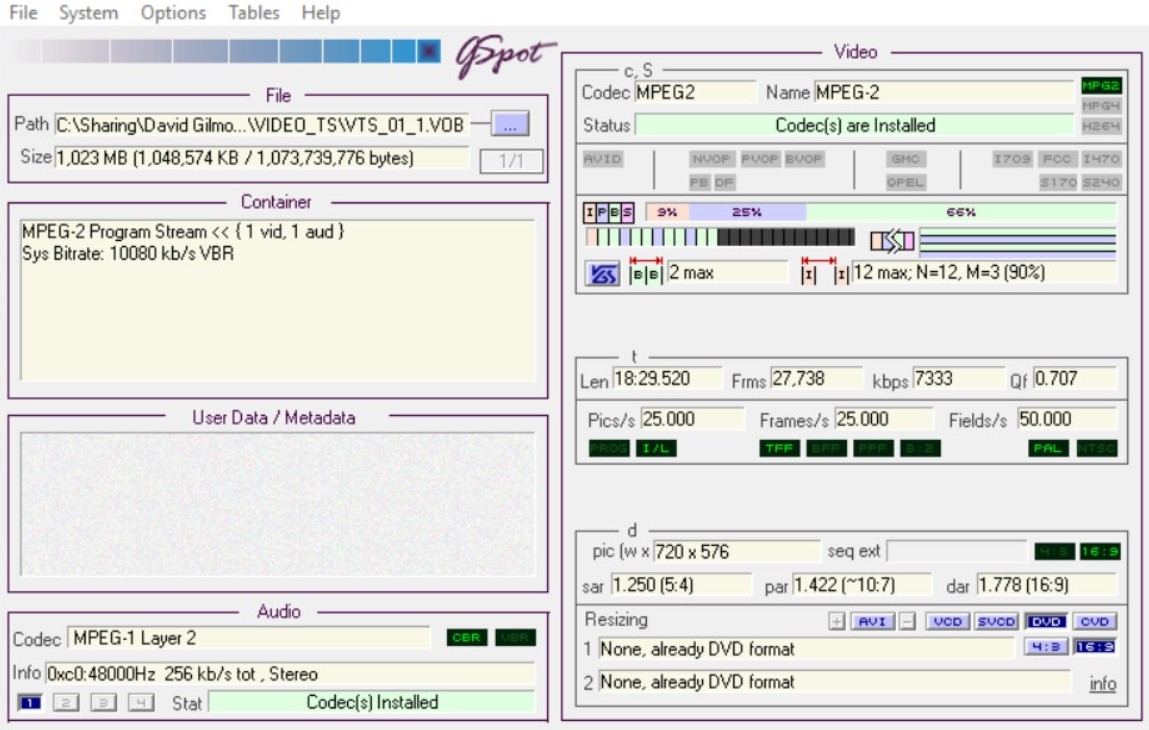Open the Tables menu

tap(254, 12)
